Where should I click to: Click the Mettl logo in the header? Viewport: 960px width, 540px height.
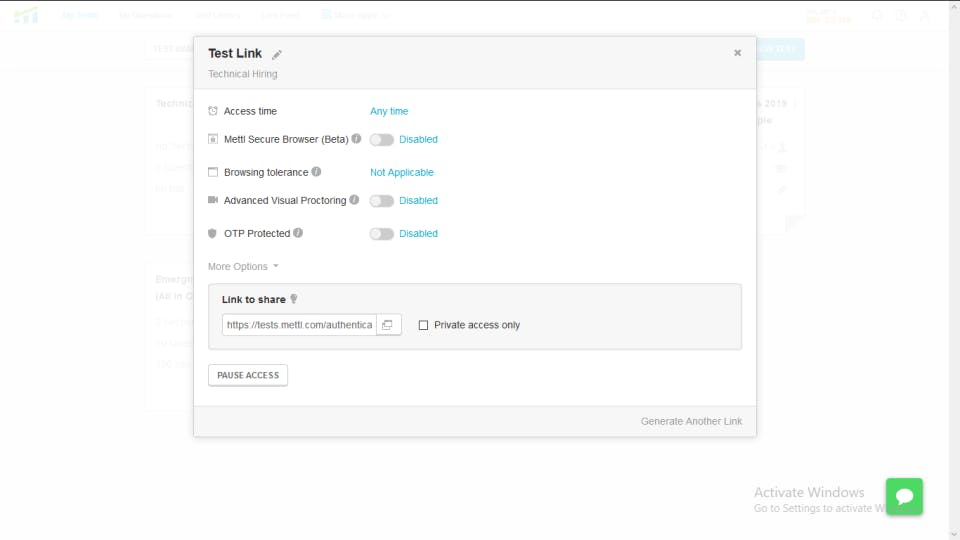click(x=26, y=15)
